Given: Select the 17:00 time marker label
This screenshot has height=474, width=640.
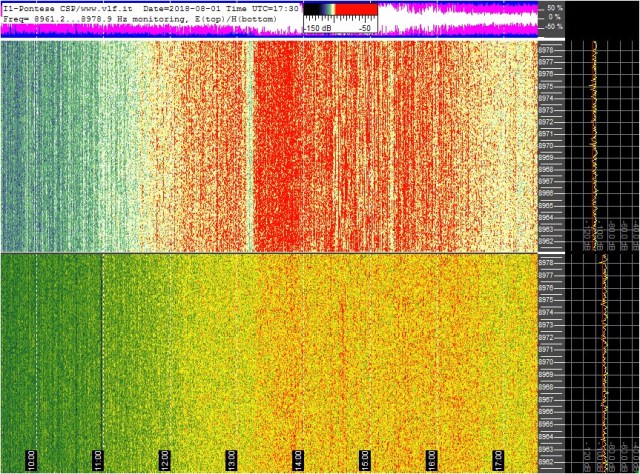Looking at the screenshot, I should point(497,462).
